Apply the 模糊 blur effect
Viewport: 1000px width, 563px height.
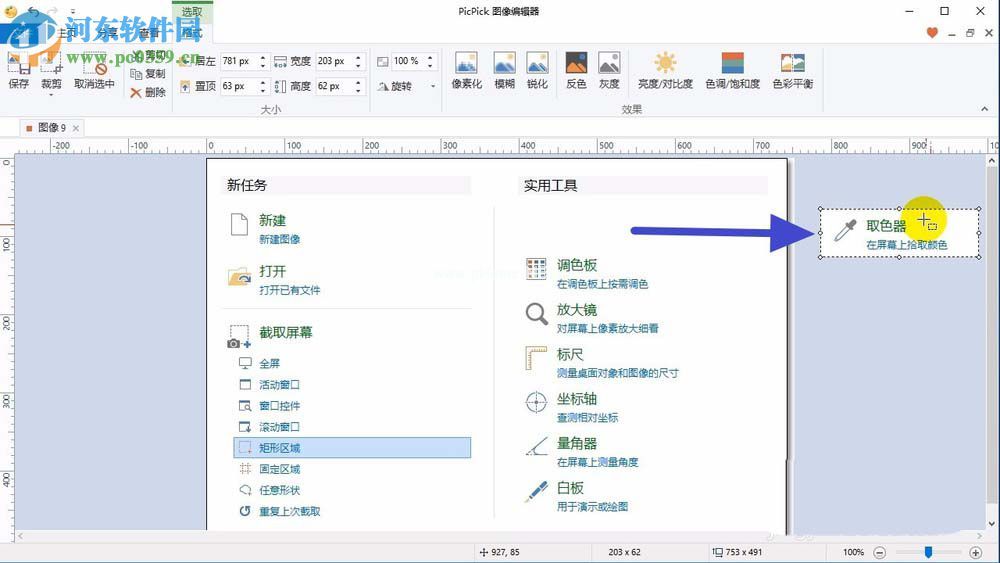click(x=504, y=70)
